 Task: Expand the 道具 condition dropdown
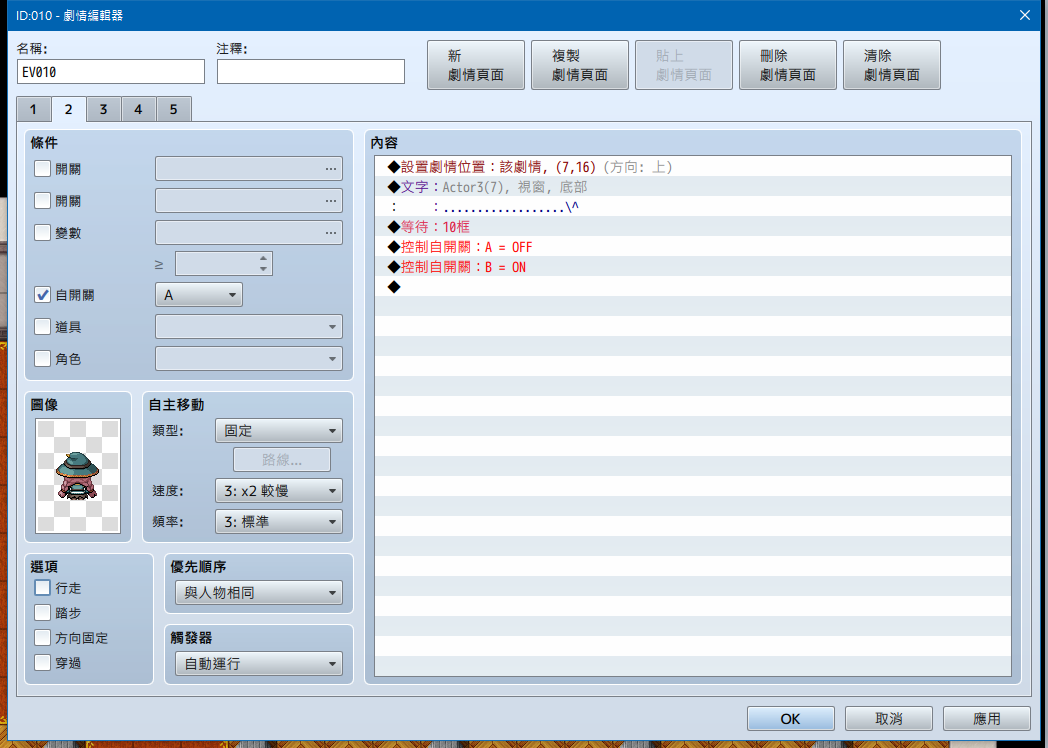click(x=249, y=327)
